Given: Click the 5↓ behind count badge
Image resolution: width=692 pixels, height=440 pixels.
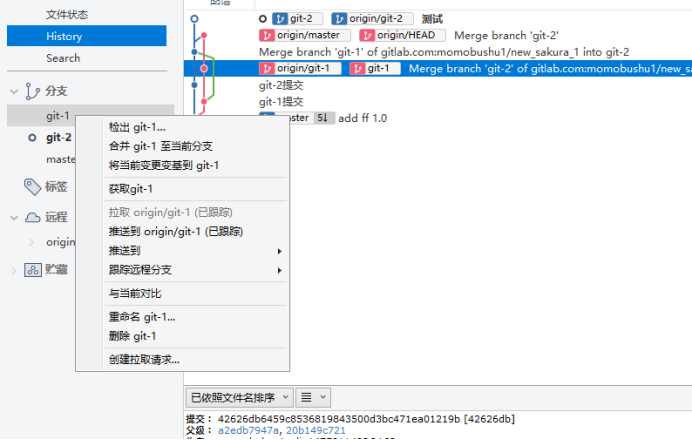Looking at the screenshot, I should [x=323, y=118].
